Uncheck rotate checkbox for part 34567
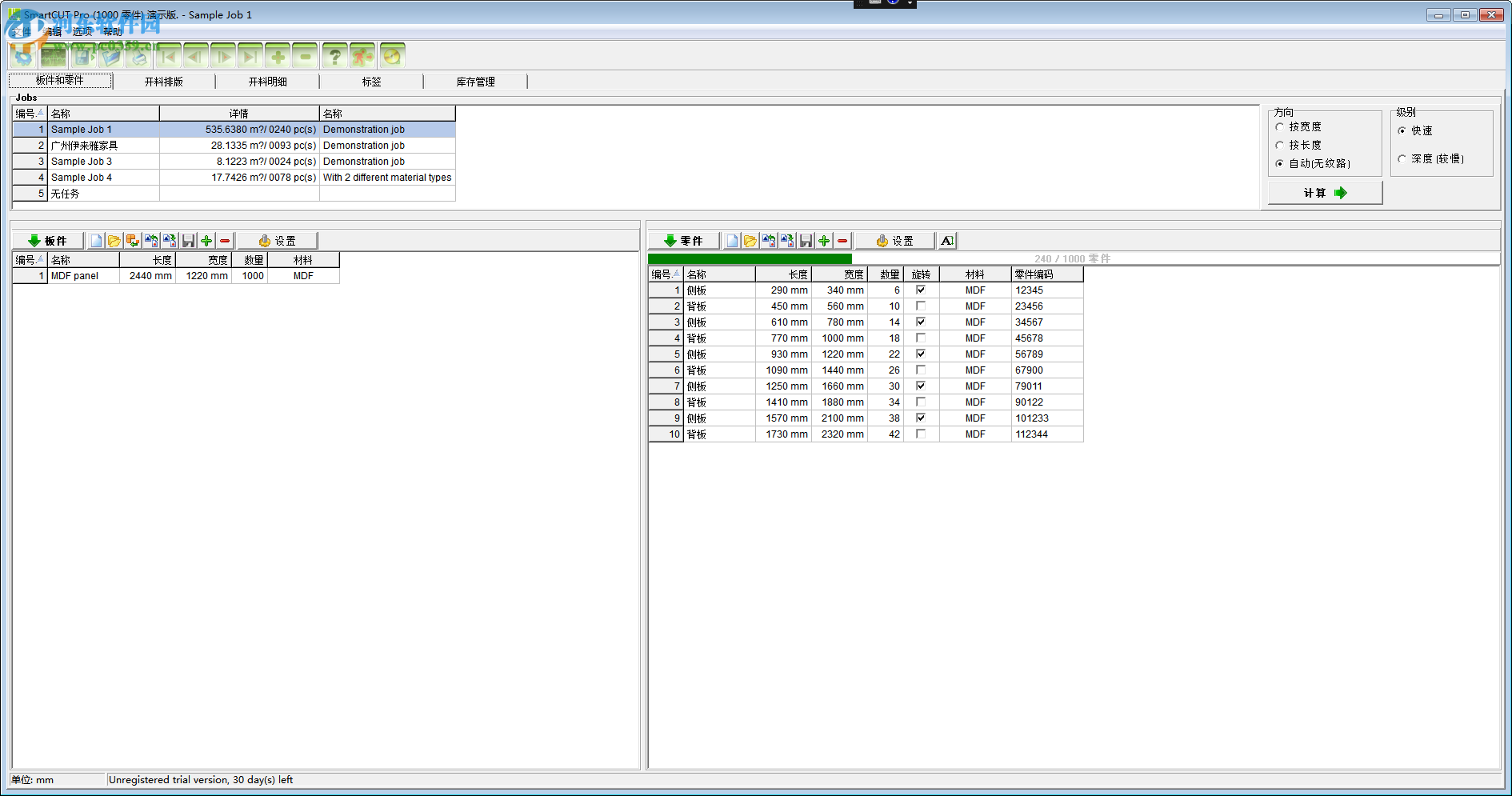Image resolution: width=1512 pixels, height=796 pixels. [921, 322]
